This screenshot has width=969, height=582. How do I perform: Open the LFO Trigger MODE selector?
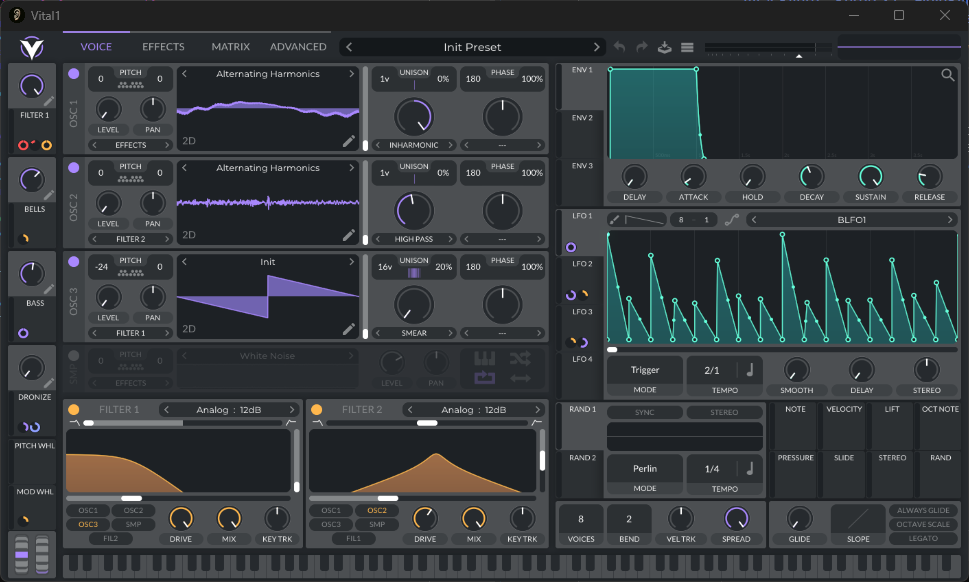coord(645,376)
